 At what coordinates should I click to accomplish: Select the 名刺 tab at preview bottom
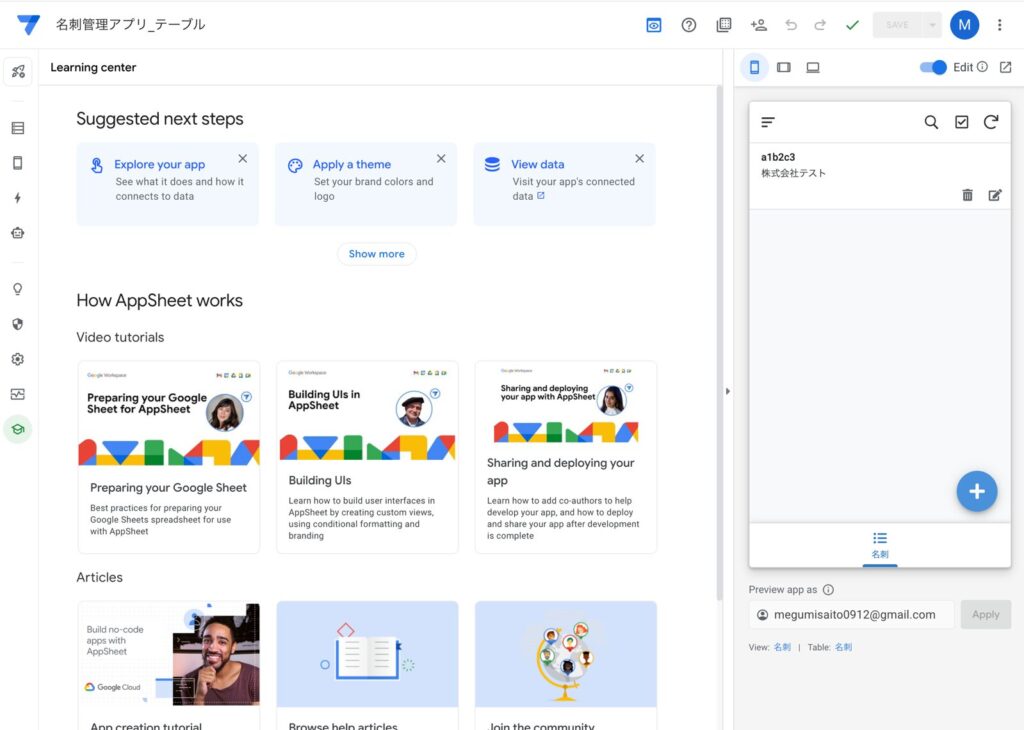click(x=880, y=545)
